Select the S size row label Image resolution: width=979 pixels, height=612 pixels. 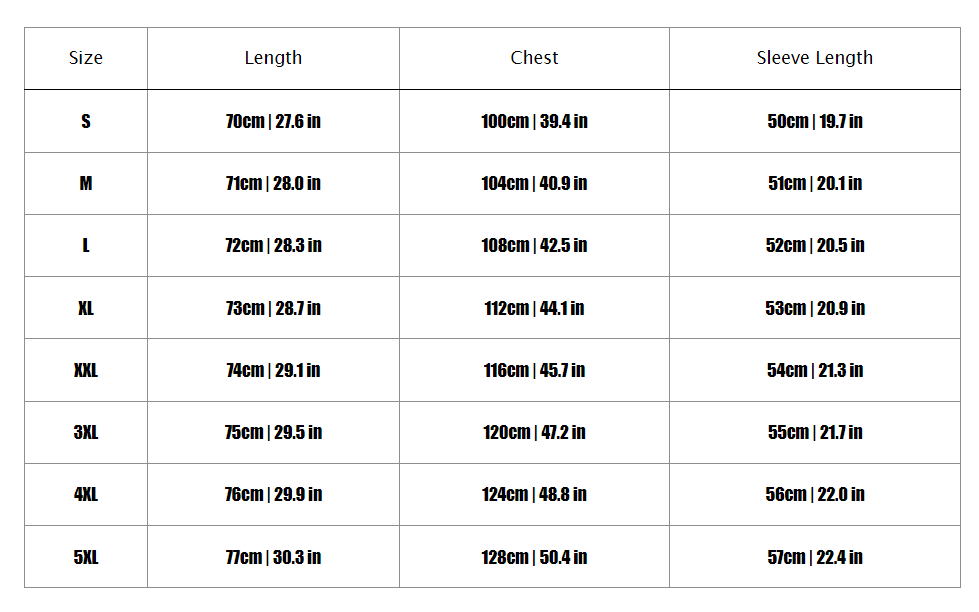[86, 121]
